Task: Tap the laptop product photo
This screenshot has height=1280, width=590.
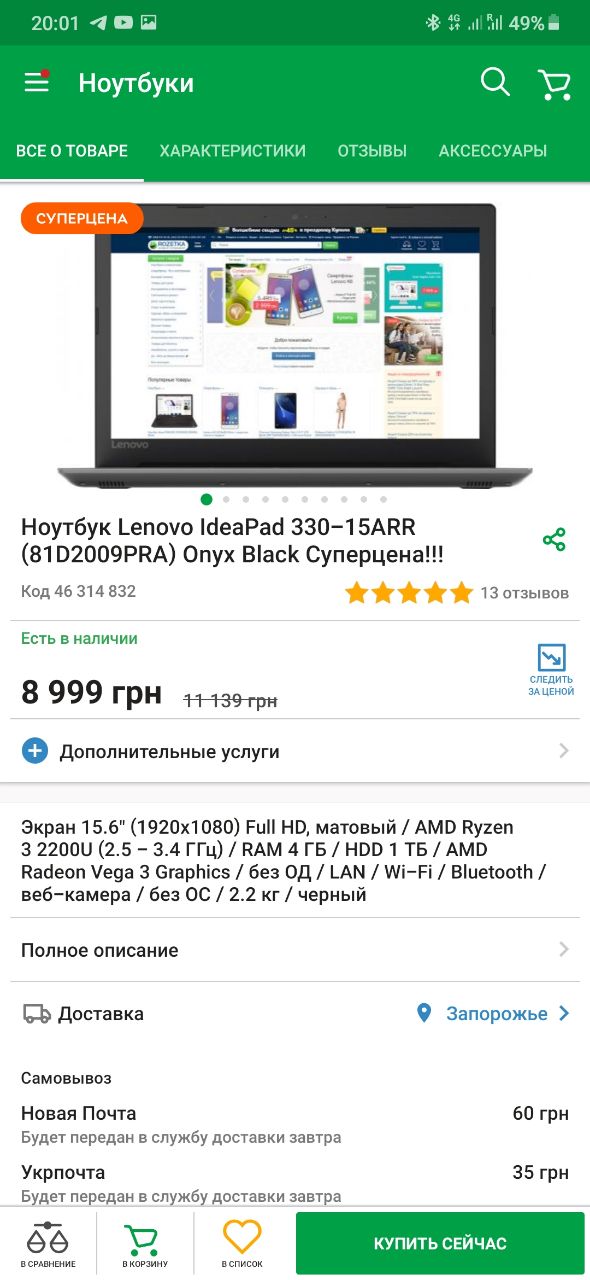Action: [295, 345]
